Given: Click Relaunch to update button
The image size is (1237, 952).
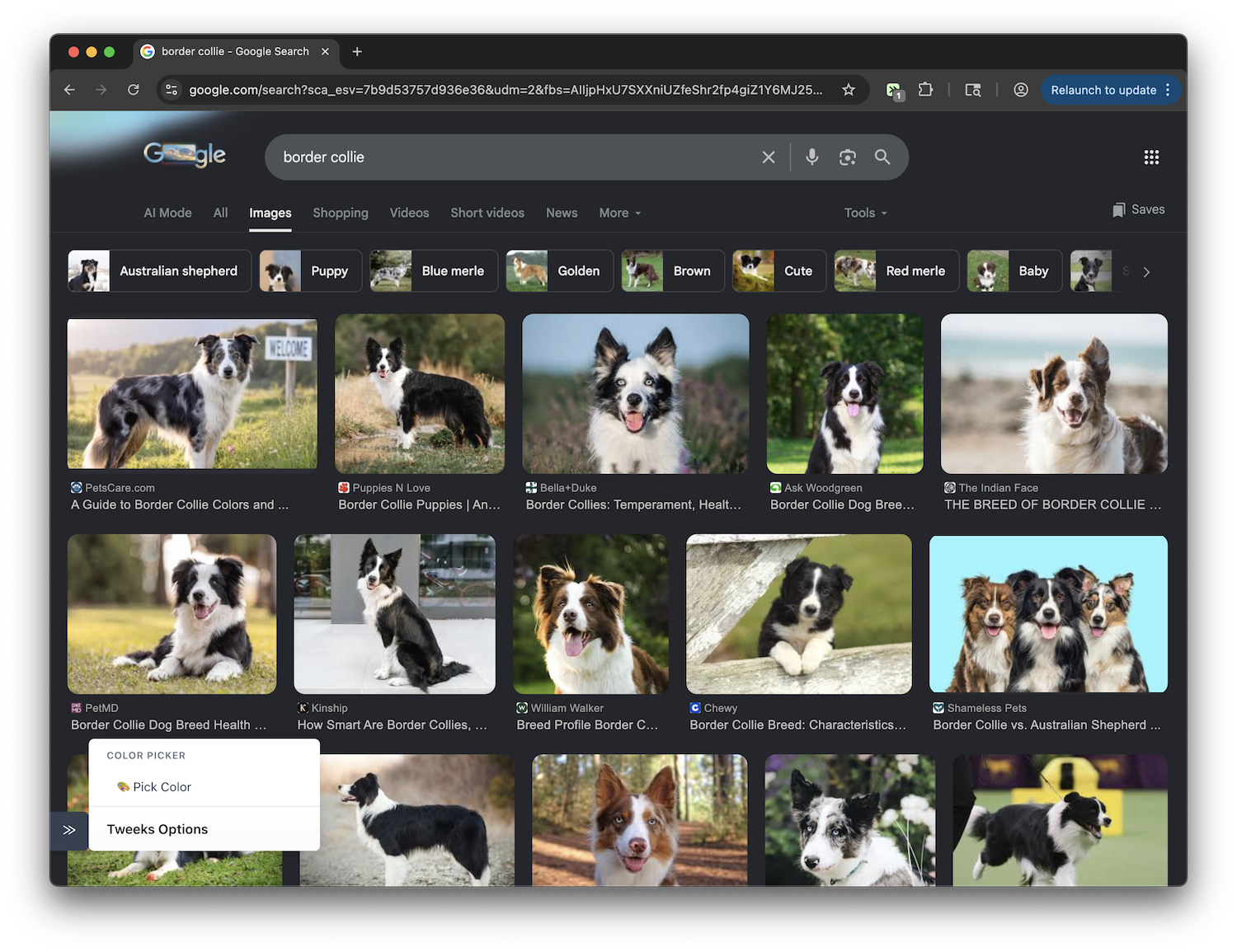Looking at the screenshot, I should (x=1103, y=90).
